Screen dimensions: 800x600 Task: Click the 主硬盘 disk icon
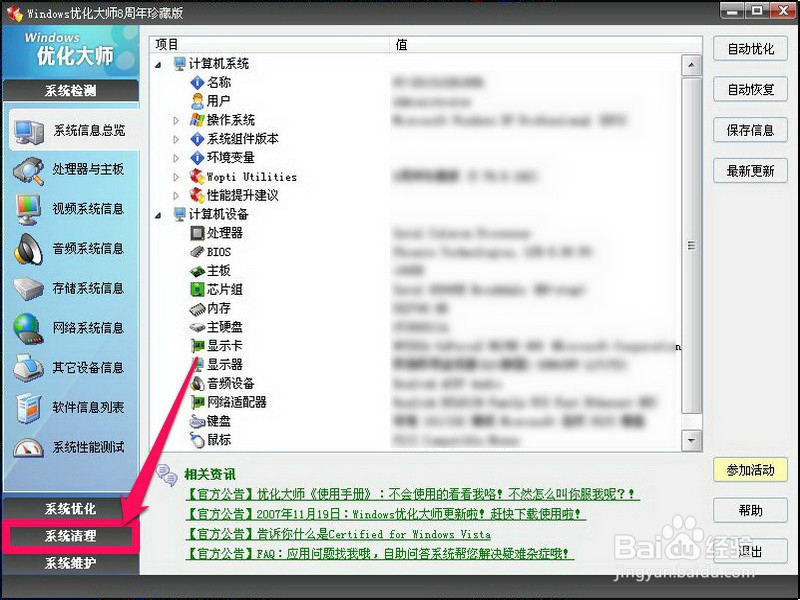click(x=197, y=327)
